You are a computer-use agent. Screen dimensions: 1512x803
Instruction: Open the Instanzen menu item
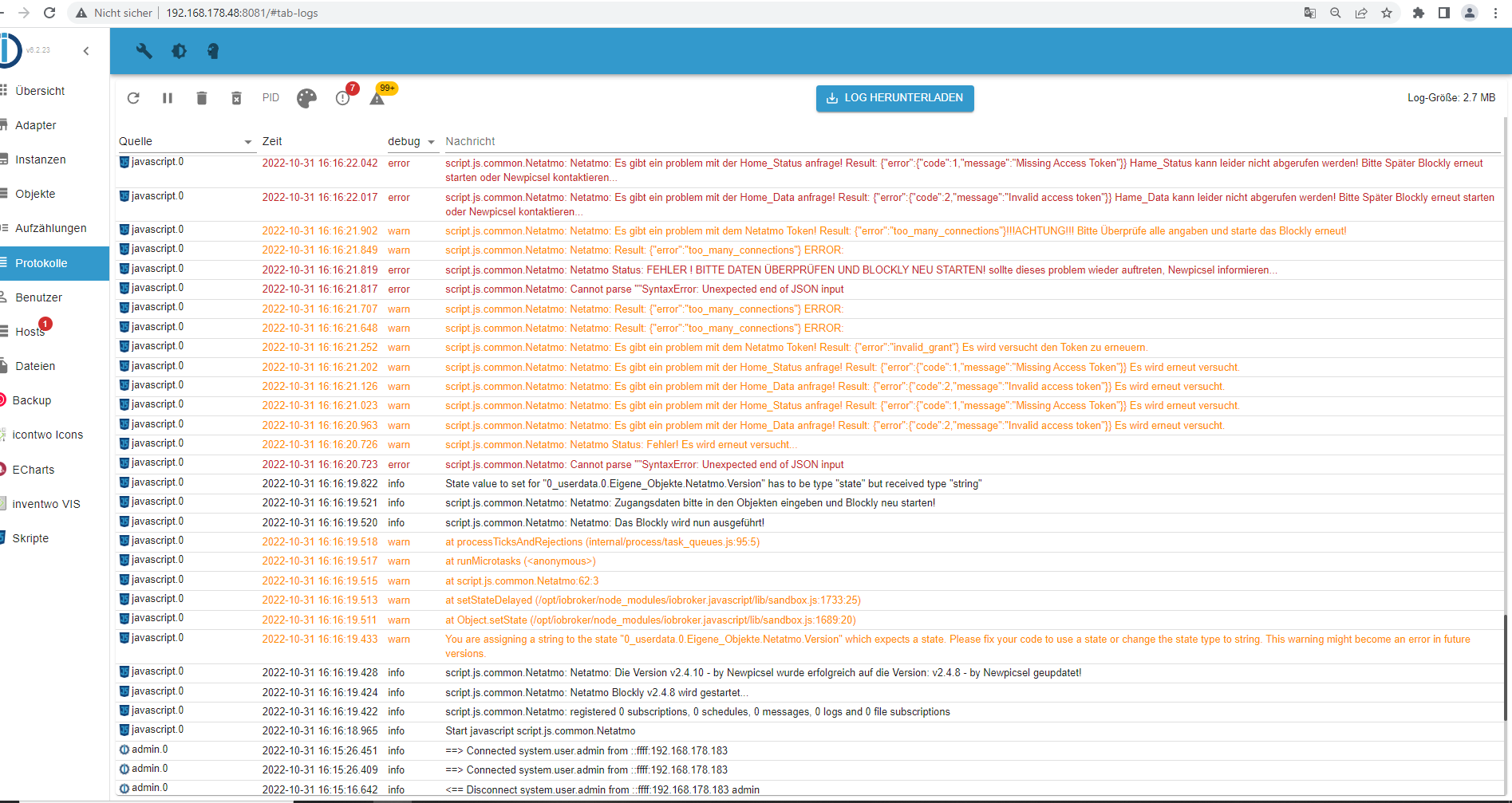[53, 159]
